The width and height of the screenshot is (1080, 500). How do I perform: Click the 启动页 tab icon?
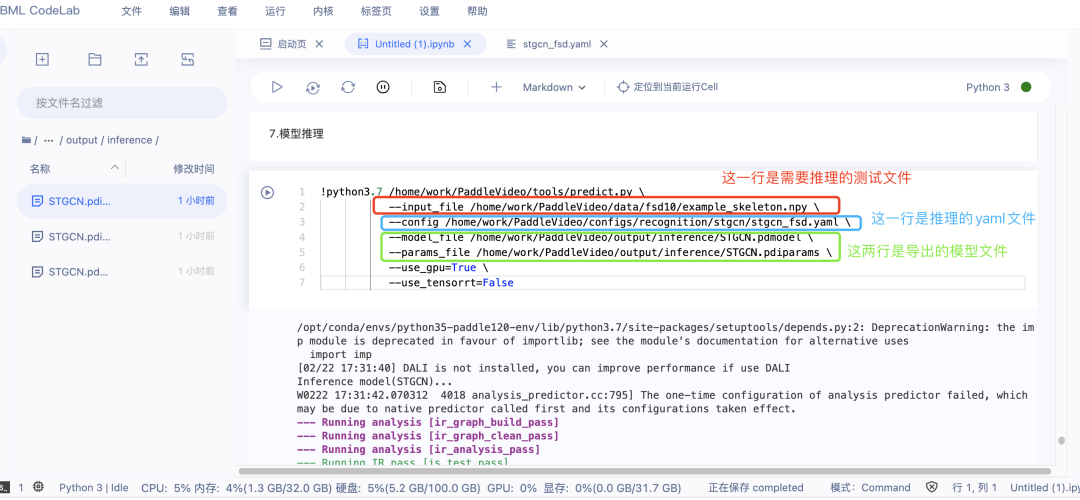pyautogui.click(x=265, y=43)
